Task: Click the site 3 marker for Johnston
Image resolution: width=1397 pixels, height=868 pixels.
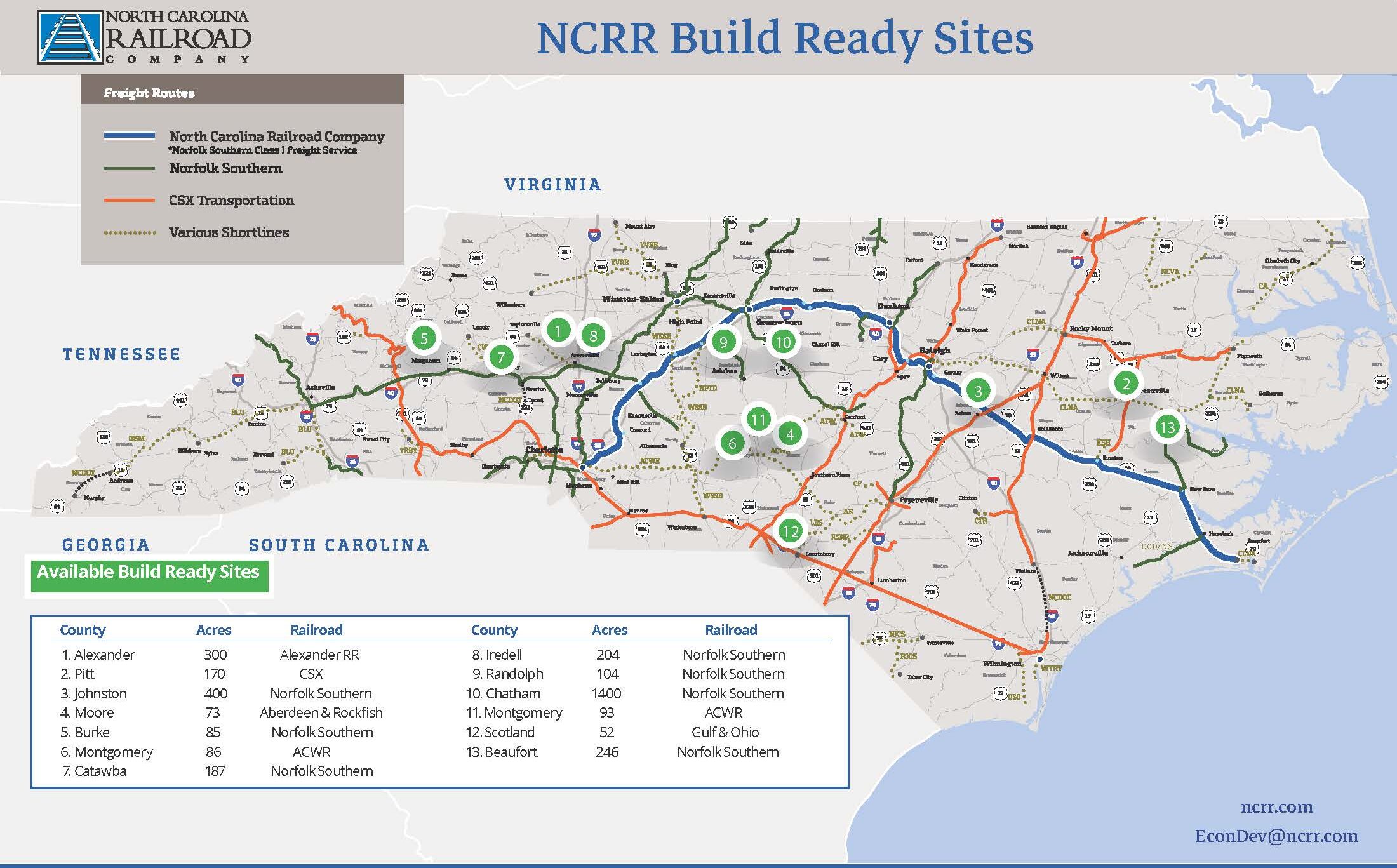Action: [x=978, y=391]
